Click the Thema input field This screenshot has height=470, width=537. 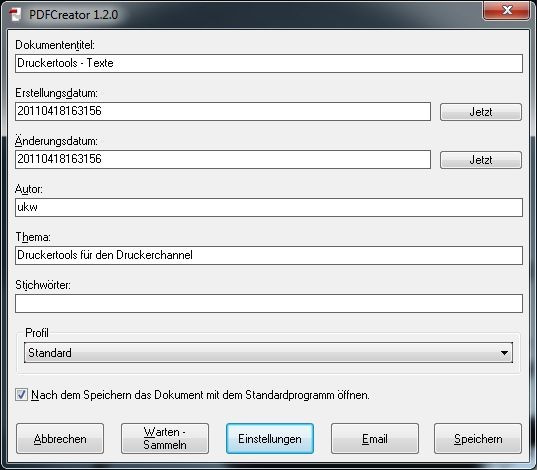click(269, 255)
